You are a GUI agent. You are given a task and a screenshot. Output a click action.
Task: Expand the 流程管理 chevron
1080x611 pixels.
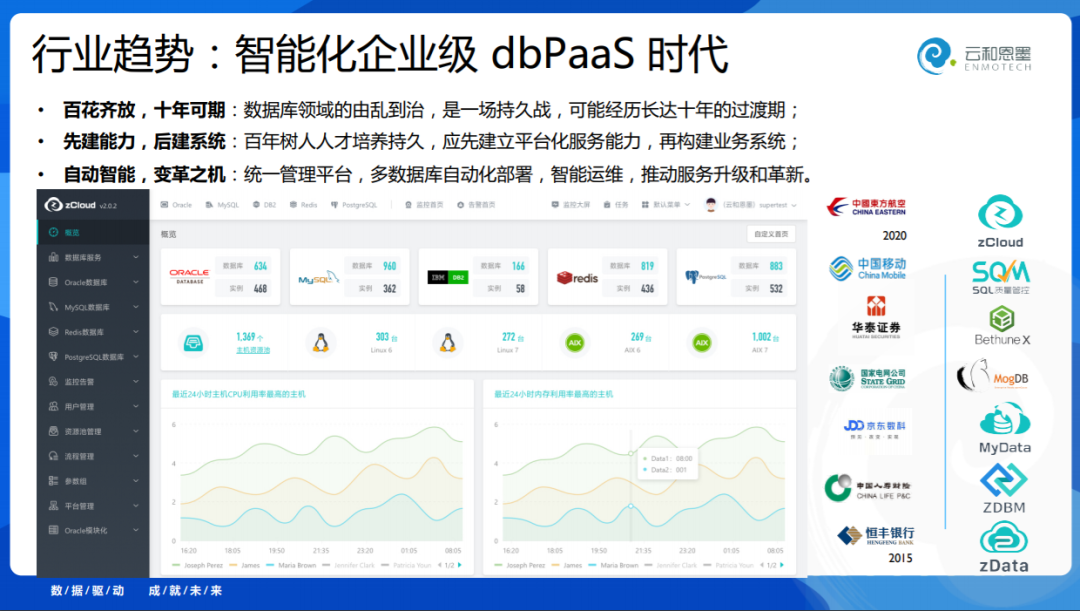click(136, 456)
